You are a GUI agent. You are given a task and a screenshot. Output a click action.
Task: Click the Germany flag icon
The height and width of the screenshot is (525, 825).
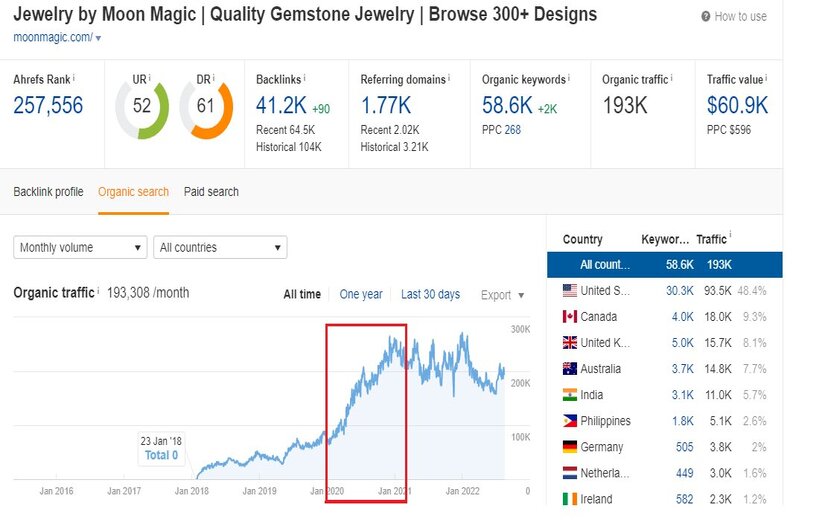[570, 447]
